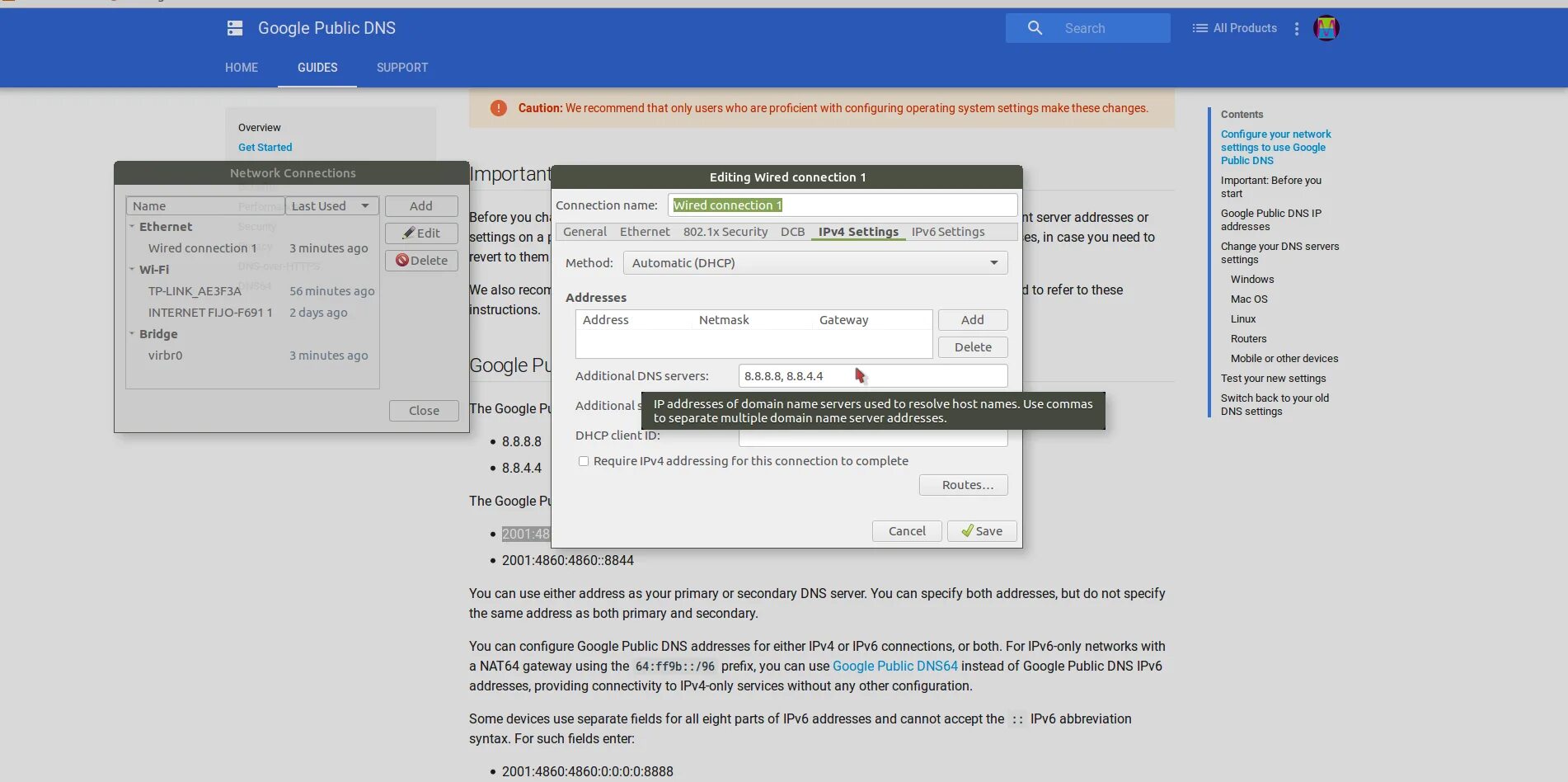Collapse the Ethernet group in Network Connections
Screen dimensions: 1568x782
(x=132, y=226)
